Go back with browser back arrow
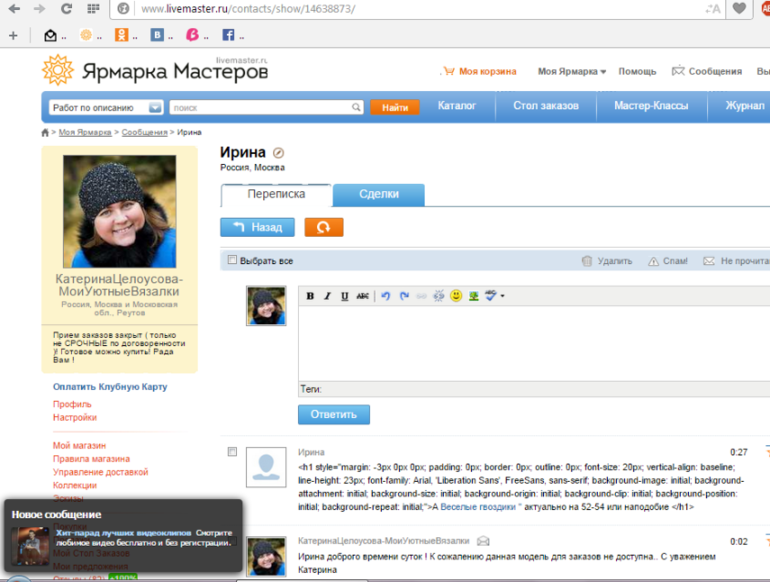770x582 pixels. click(14, 9)
